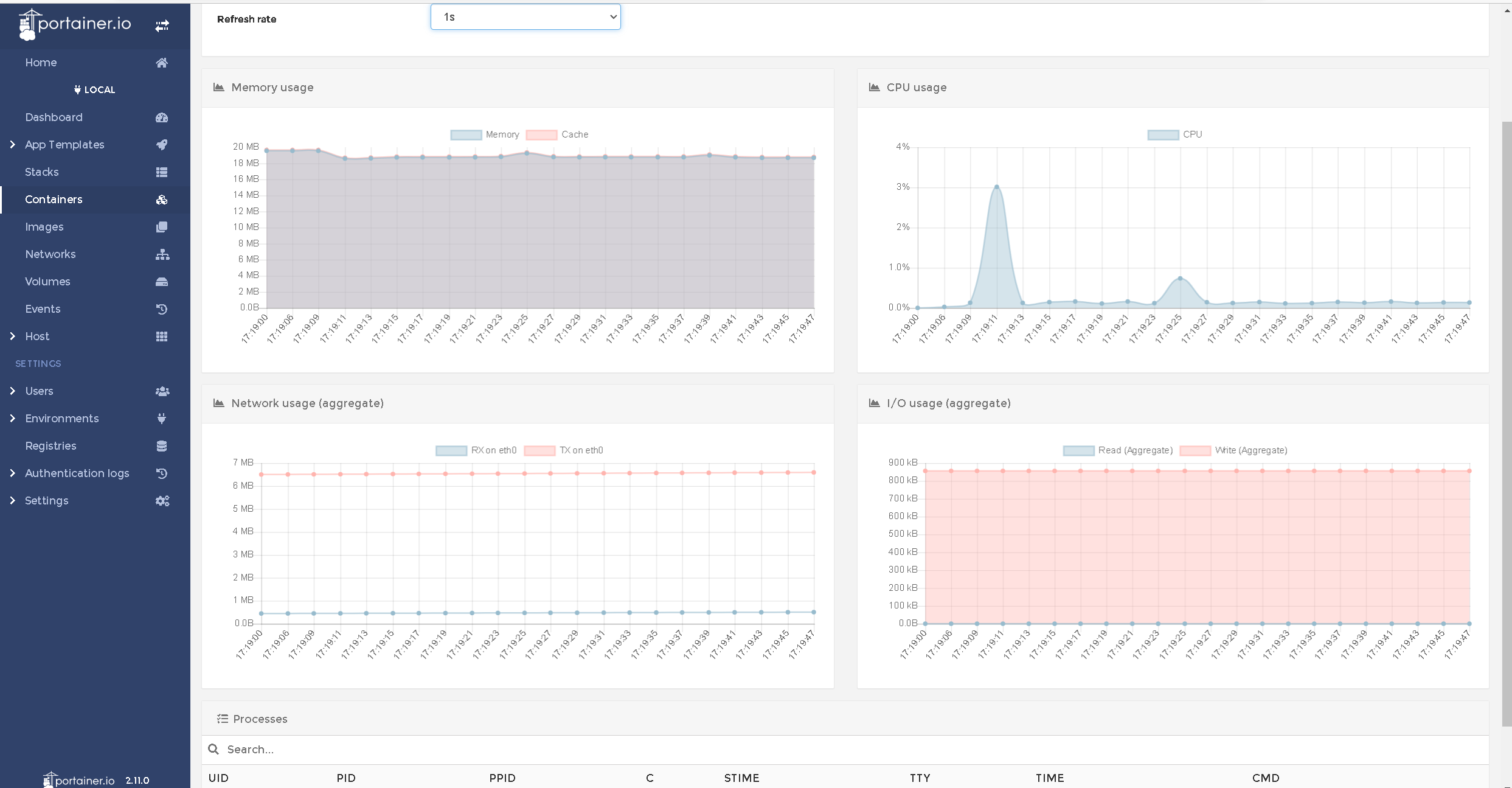Click the Stacks list icon

point(162,172)
